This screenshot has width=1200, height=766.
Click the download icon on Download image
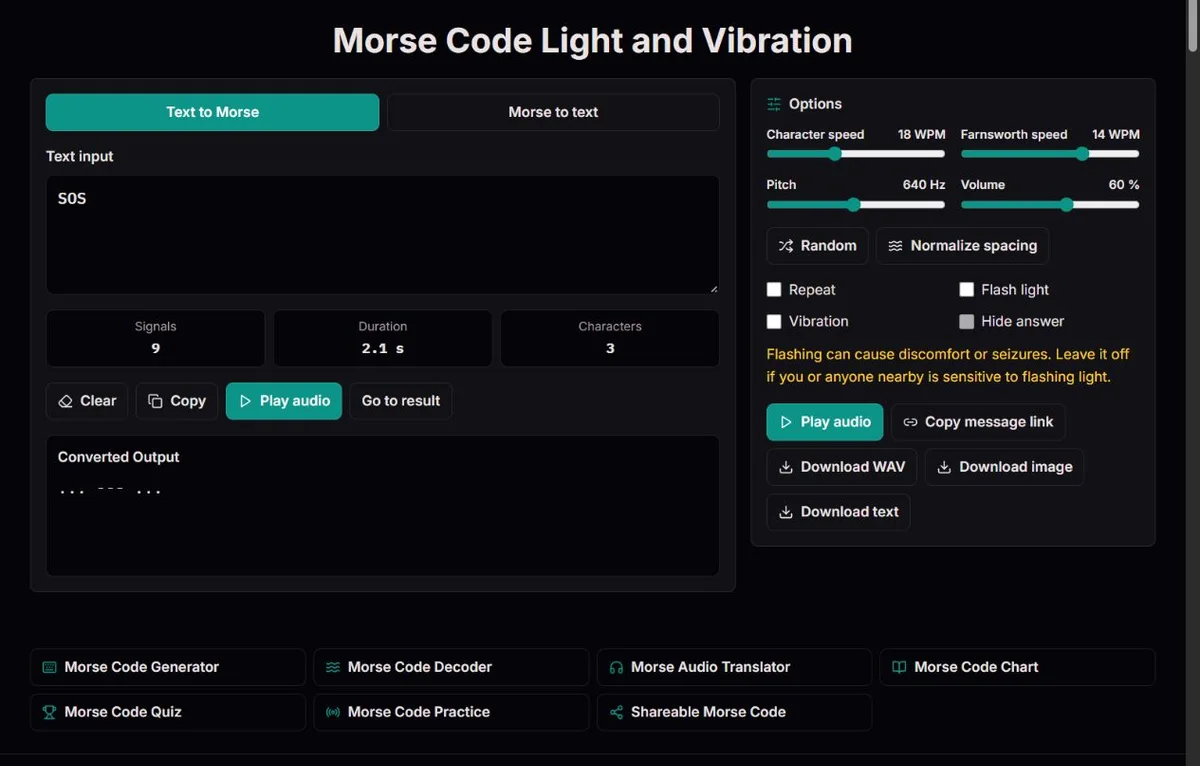coord(944,467)
